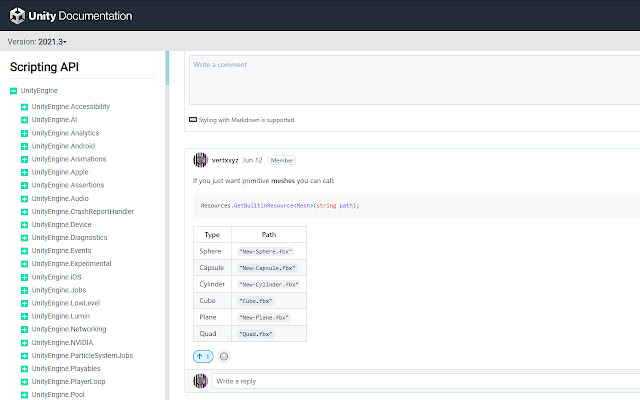
Task: Expand UnityEngine.CrashReportHandler node
Action: 24,211
